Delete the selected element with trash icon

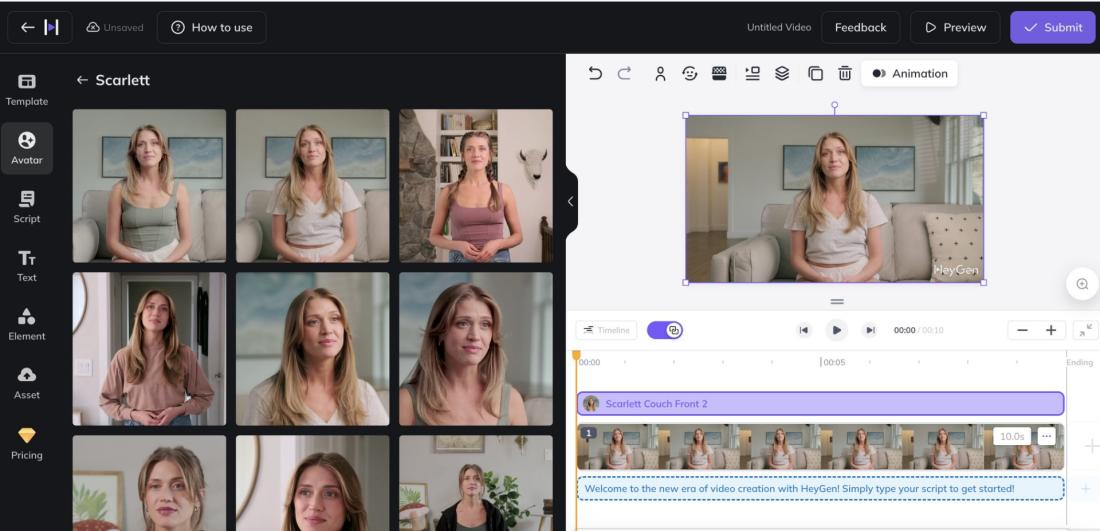click(x=845, y=73)
